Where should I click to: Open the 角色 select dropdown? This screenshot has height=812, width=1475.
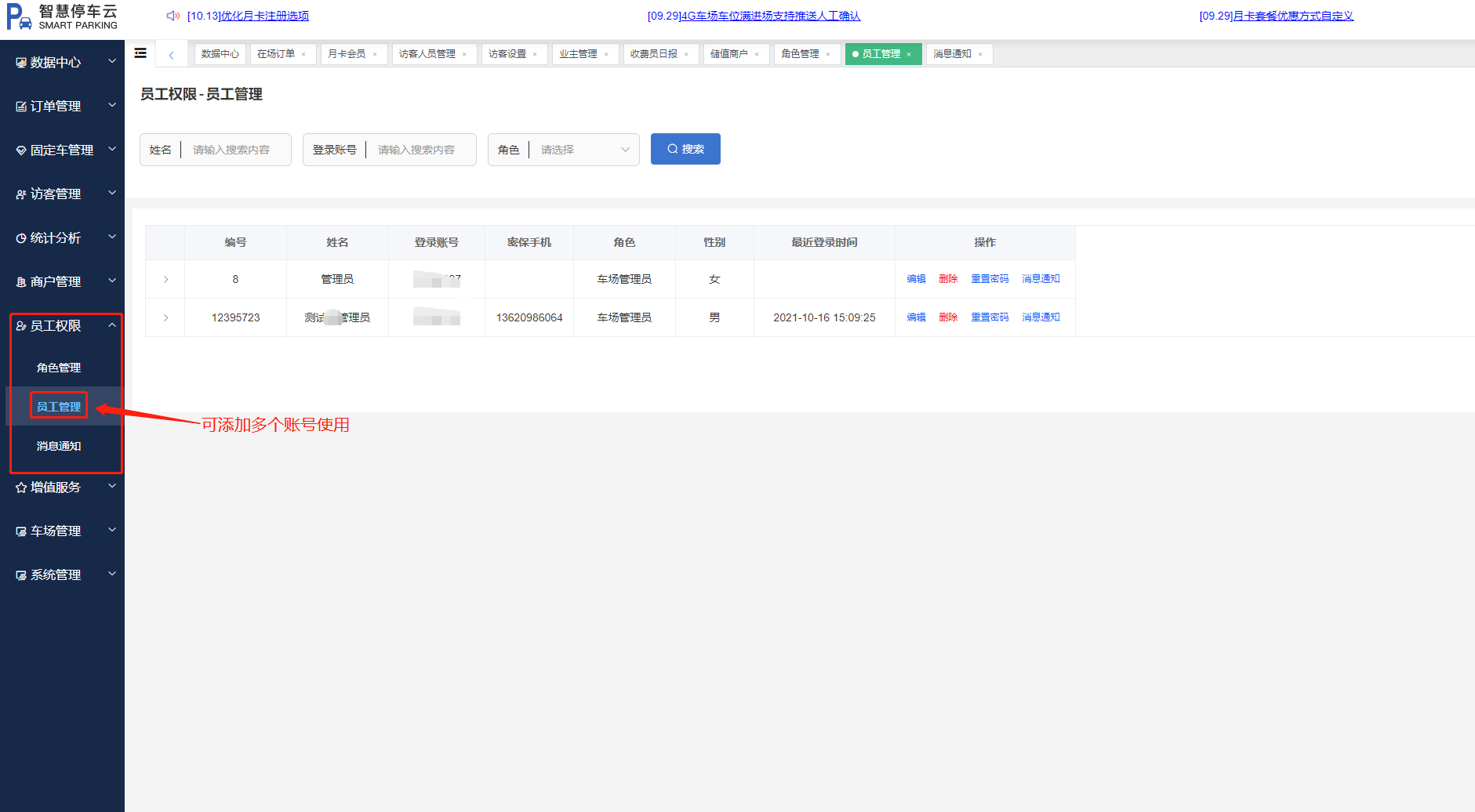click(x=585, y=150)
